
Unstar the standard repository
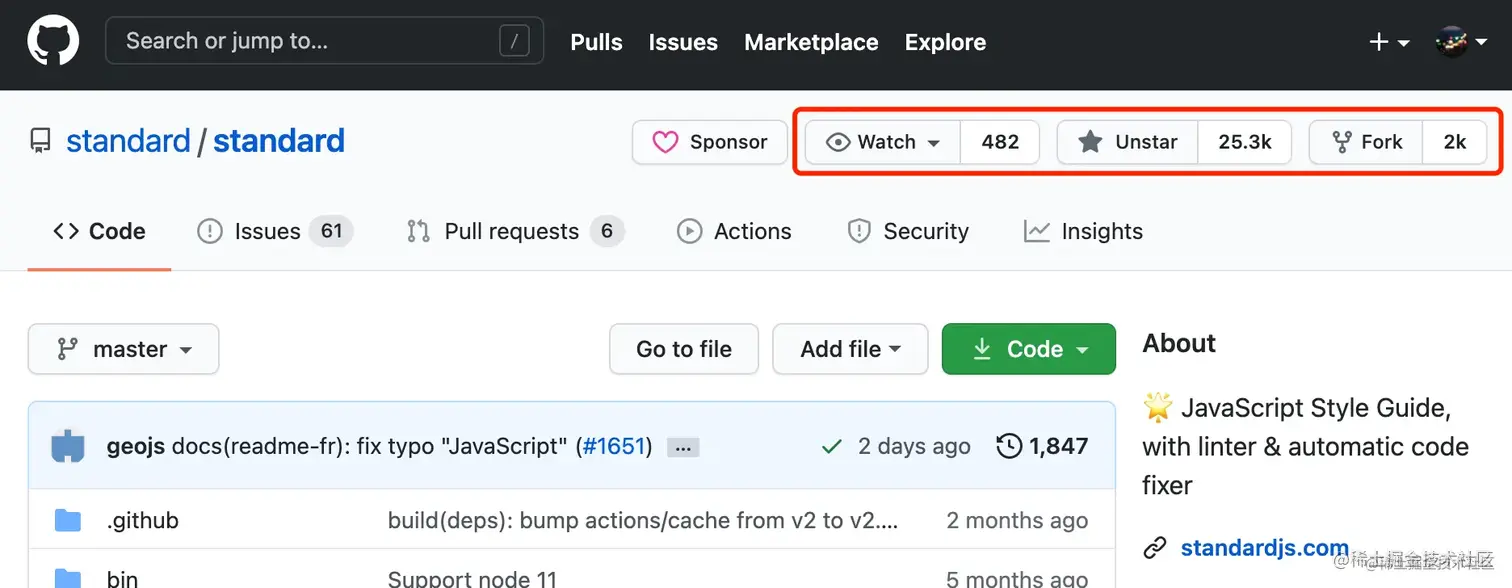click(1128, 142)
